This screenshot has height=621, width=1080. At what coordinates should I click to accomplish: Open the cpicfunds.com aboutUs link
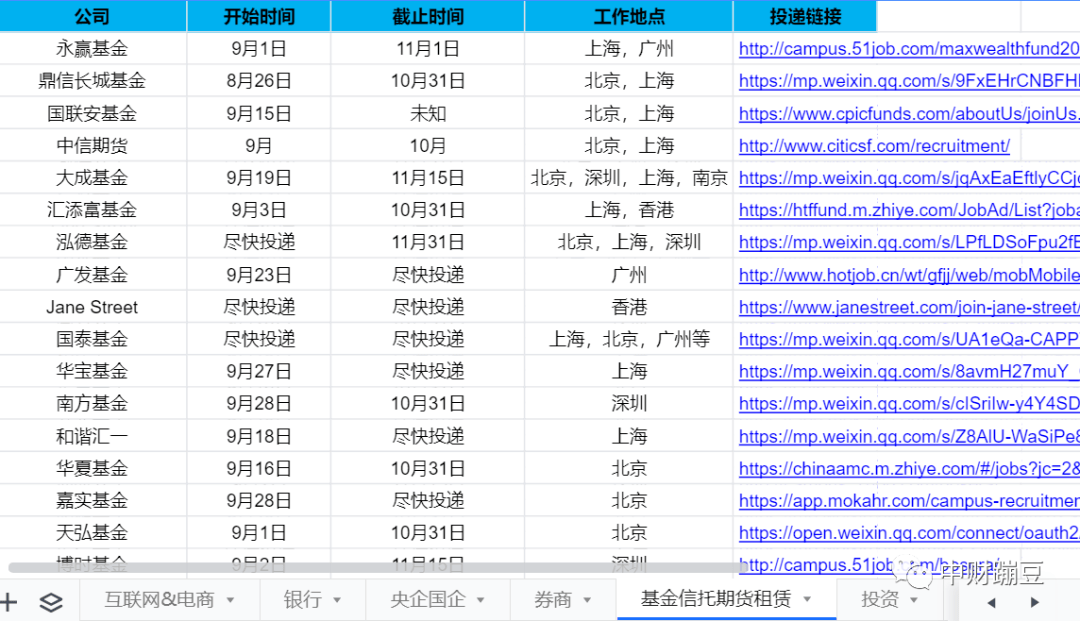pyautogui.click(x=908, y=114)
